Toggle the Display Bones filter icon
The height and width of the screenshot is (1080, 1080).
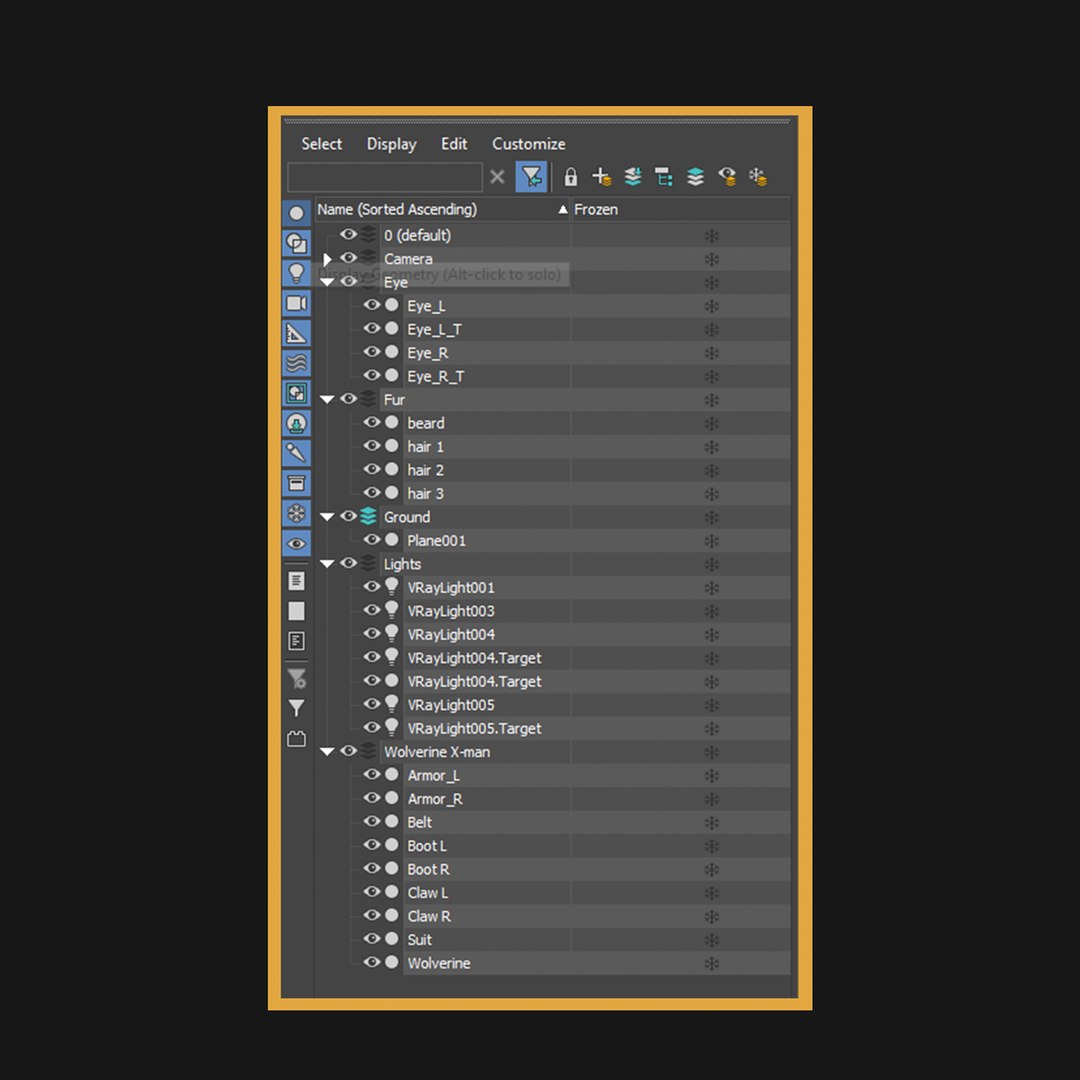296,453
